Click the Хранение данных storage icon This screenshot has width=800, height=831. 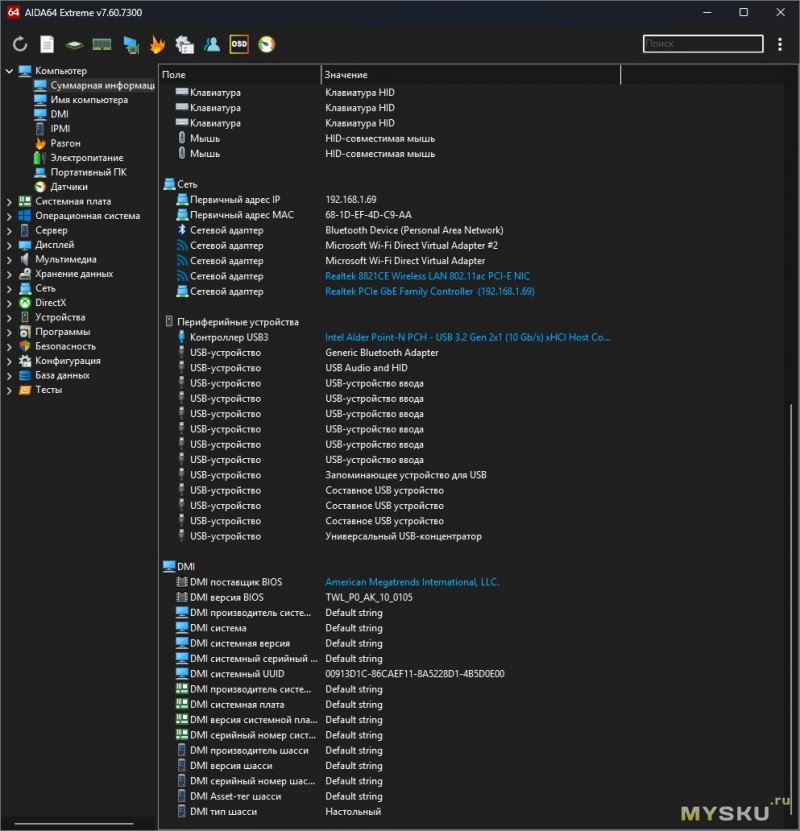pyautogui.click(x=25, y=273)
